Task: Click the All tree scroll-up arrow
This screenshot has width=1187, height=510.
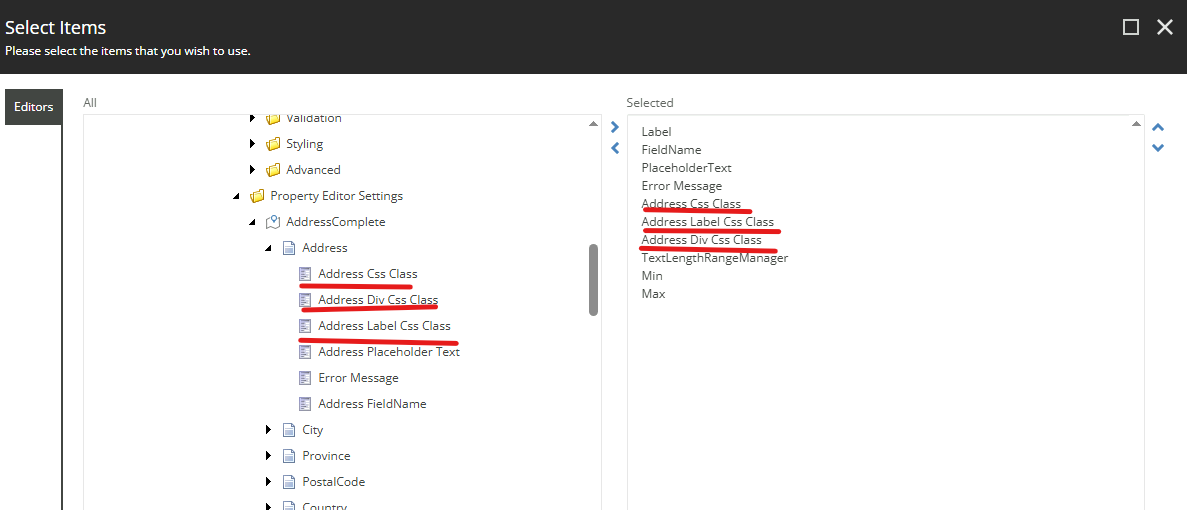Action: [x=594, y=123]
